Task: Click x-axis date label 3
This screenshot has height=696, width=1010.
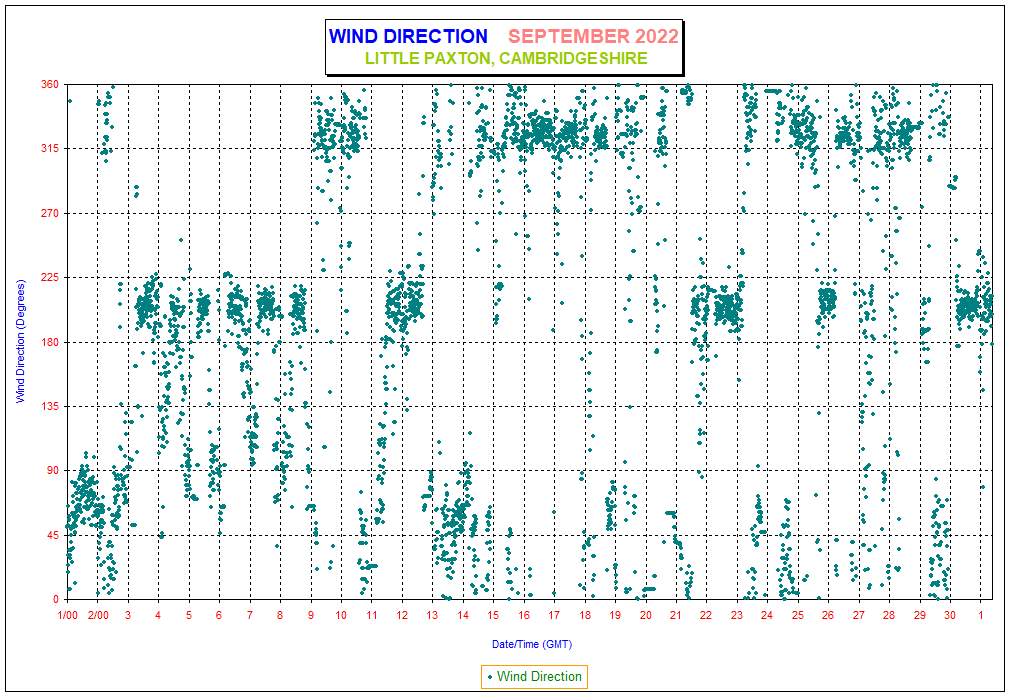Action: (x=128, y=616)
